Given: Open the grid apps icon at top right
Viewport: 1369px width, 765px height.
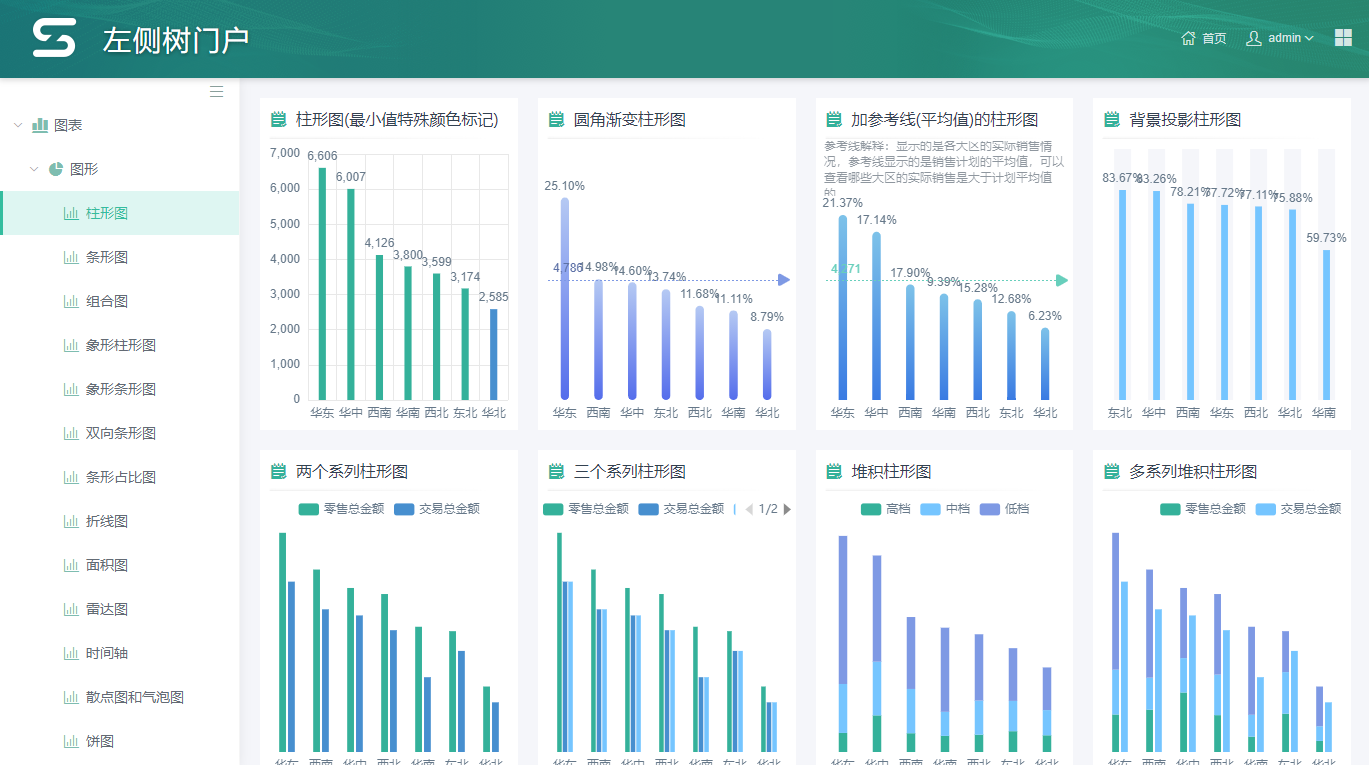Looking at the screenshot, I should tap(1343, 38).
